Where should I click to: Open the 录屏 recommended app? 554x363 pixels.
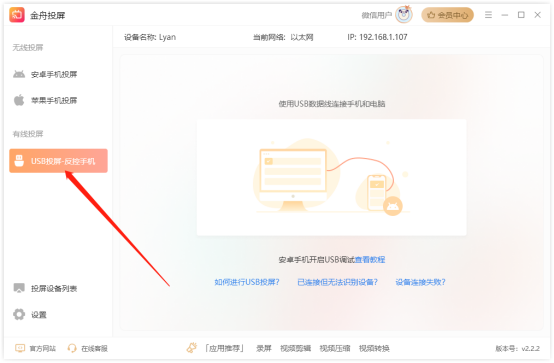[264, 349]
